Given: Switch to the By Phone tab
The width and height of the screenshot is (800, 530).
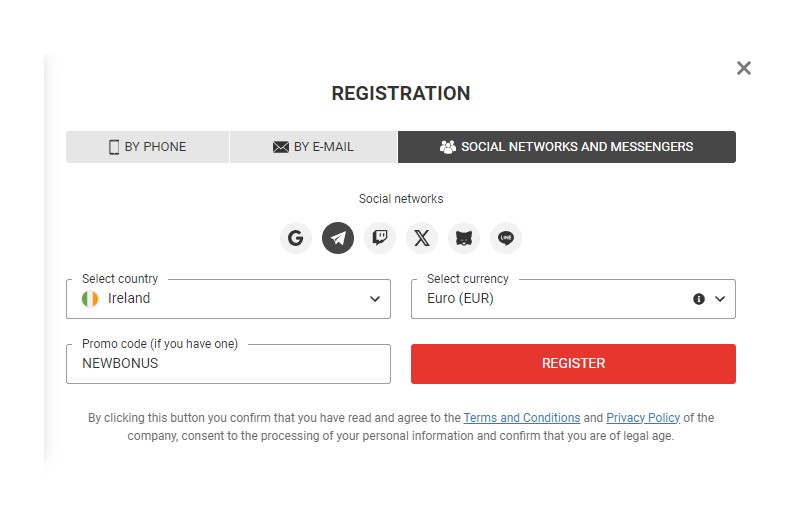Looking at the screenshot, I should click(147, 147).
